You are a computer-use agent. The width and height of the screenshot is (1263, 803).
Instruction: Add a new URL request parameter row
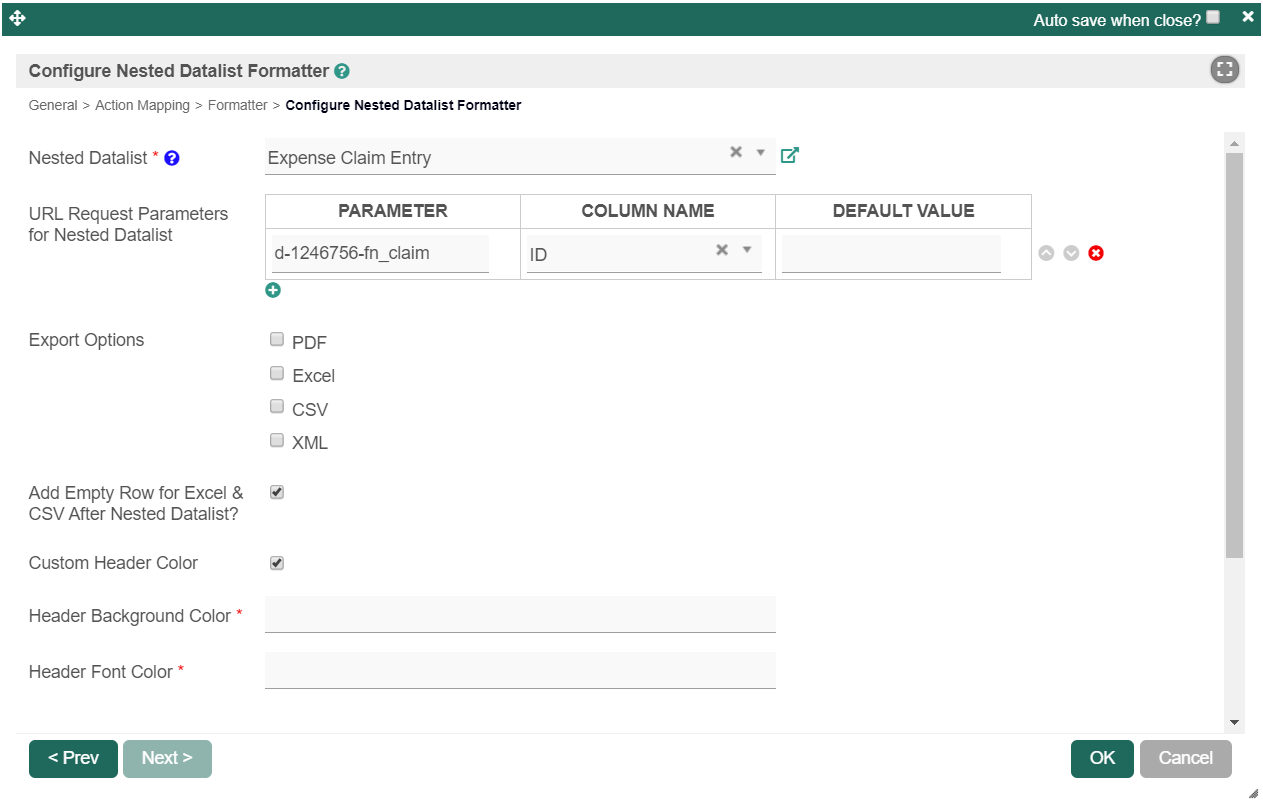(x=273, y=290)
